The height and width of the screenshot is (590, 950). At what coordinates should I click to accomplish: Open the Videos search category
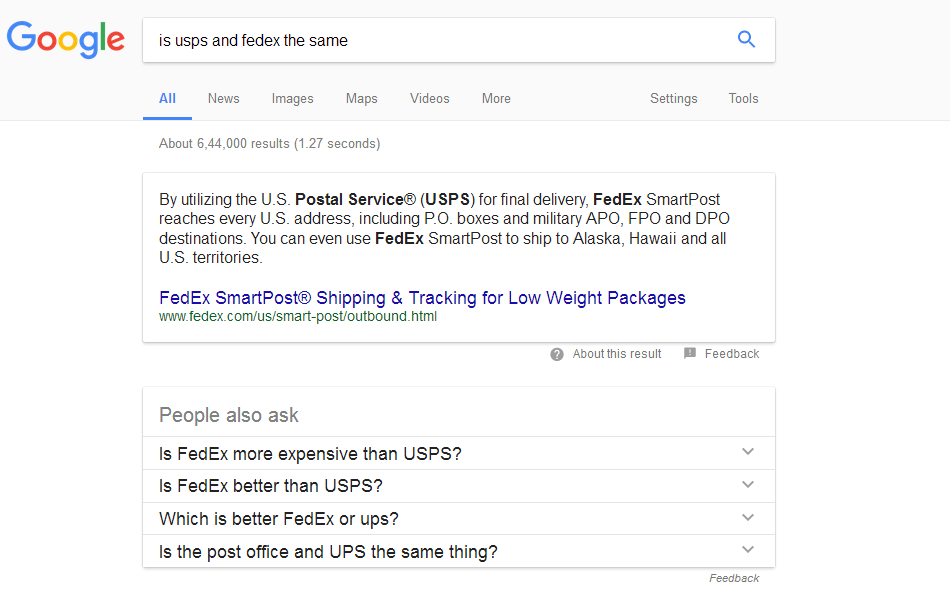pos(429,98)
